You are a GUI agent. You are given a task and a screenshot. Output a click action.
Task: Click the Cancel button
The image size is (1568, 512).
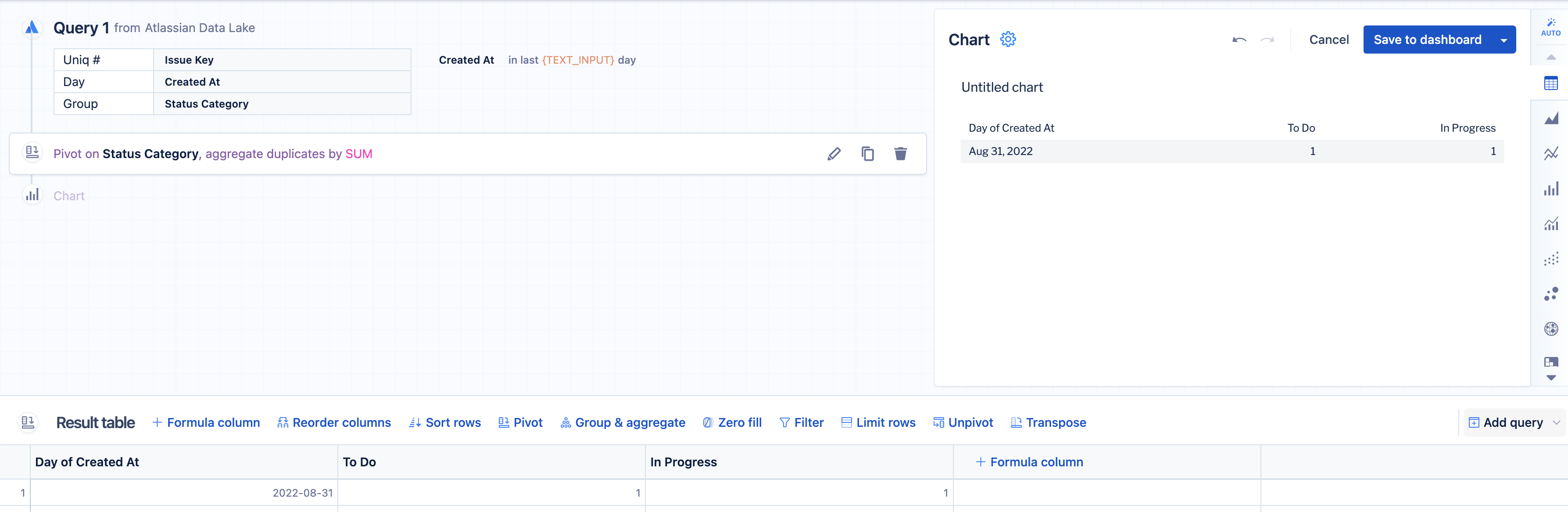(x=1328, y=40)
